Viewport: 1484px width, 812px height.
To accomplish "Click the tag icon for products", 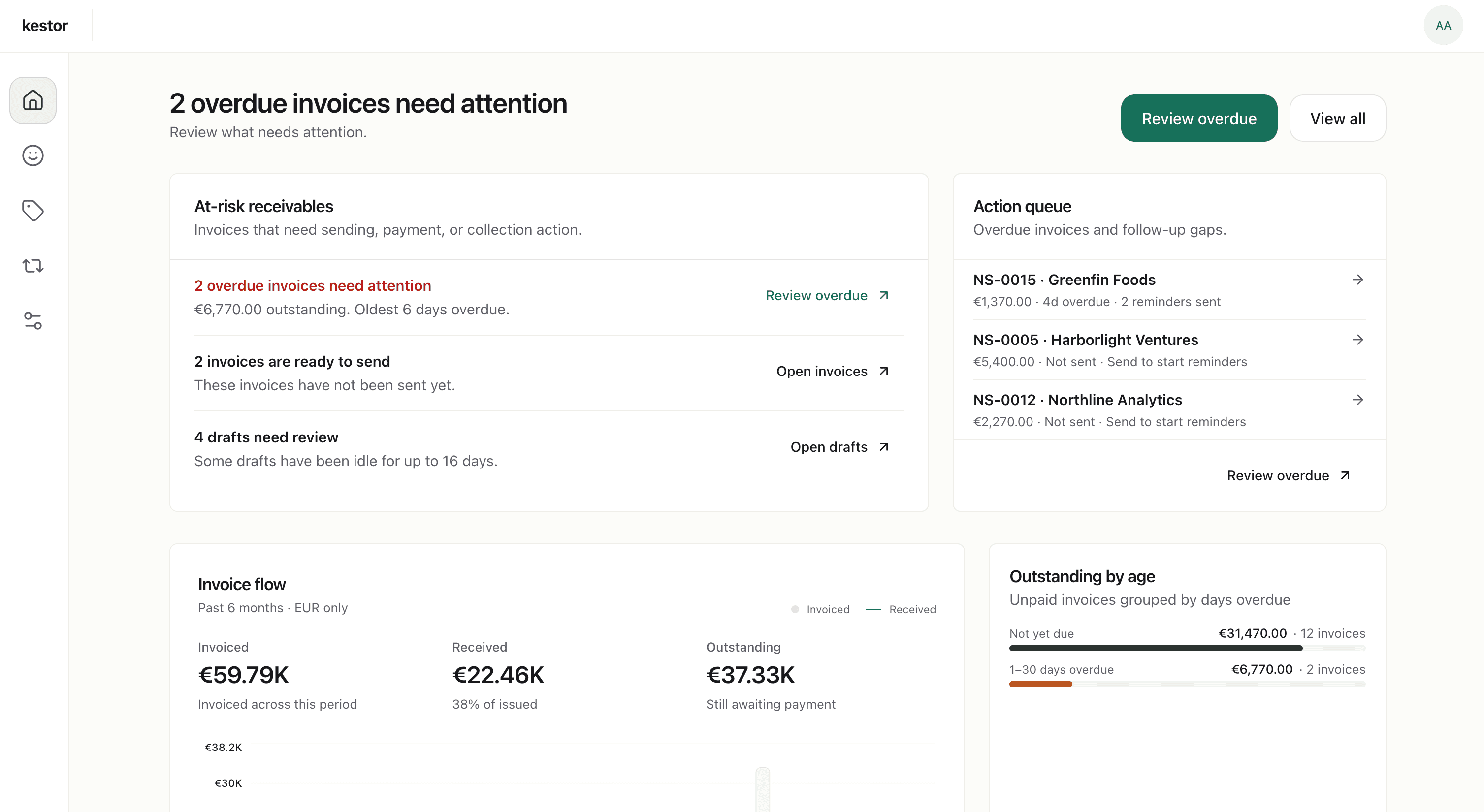I will [32, 210].
